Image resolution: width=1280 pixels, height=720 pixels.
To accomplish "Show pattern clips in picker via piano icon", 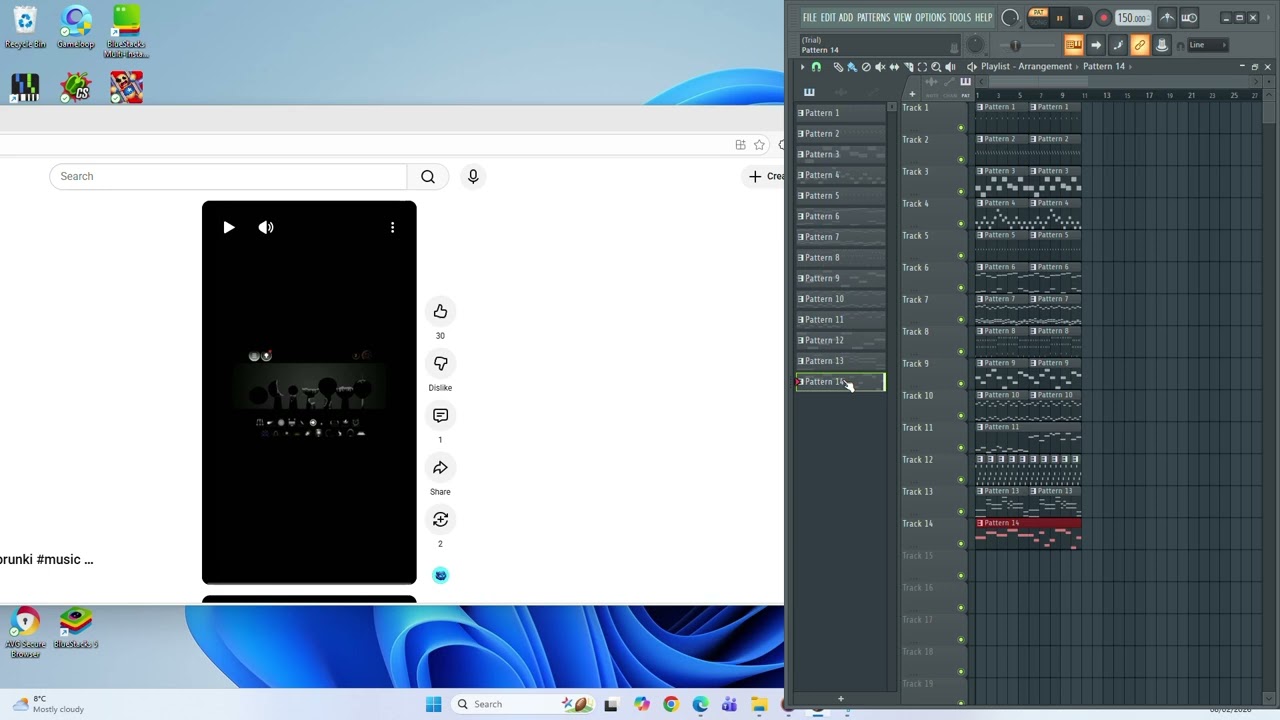I will [809, 93].
